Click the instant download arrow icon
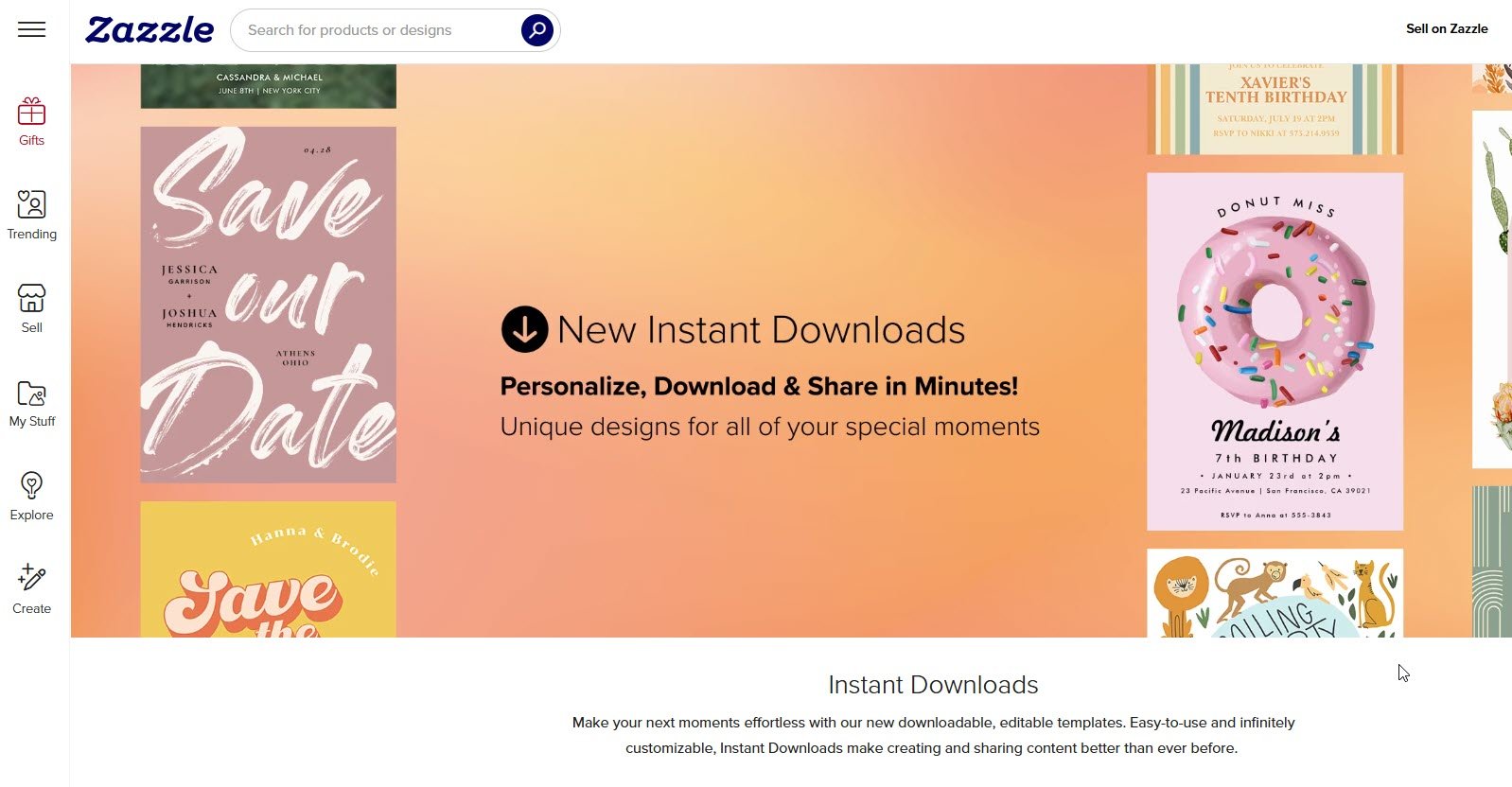This screenshot has width=1512, height=787. click(524, 329)
